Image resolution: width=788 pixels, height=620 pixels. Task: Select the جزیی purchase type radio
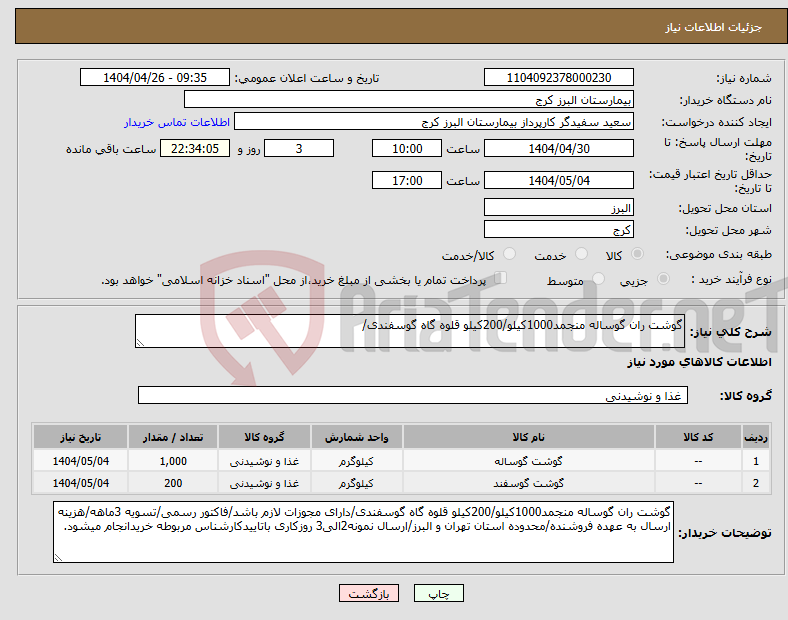tap(663, 279)
